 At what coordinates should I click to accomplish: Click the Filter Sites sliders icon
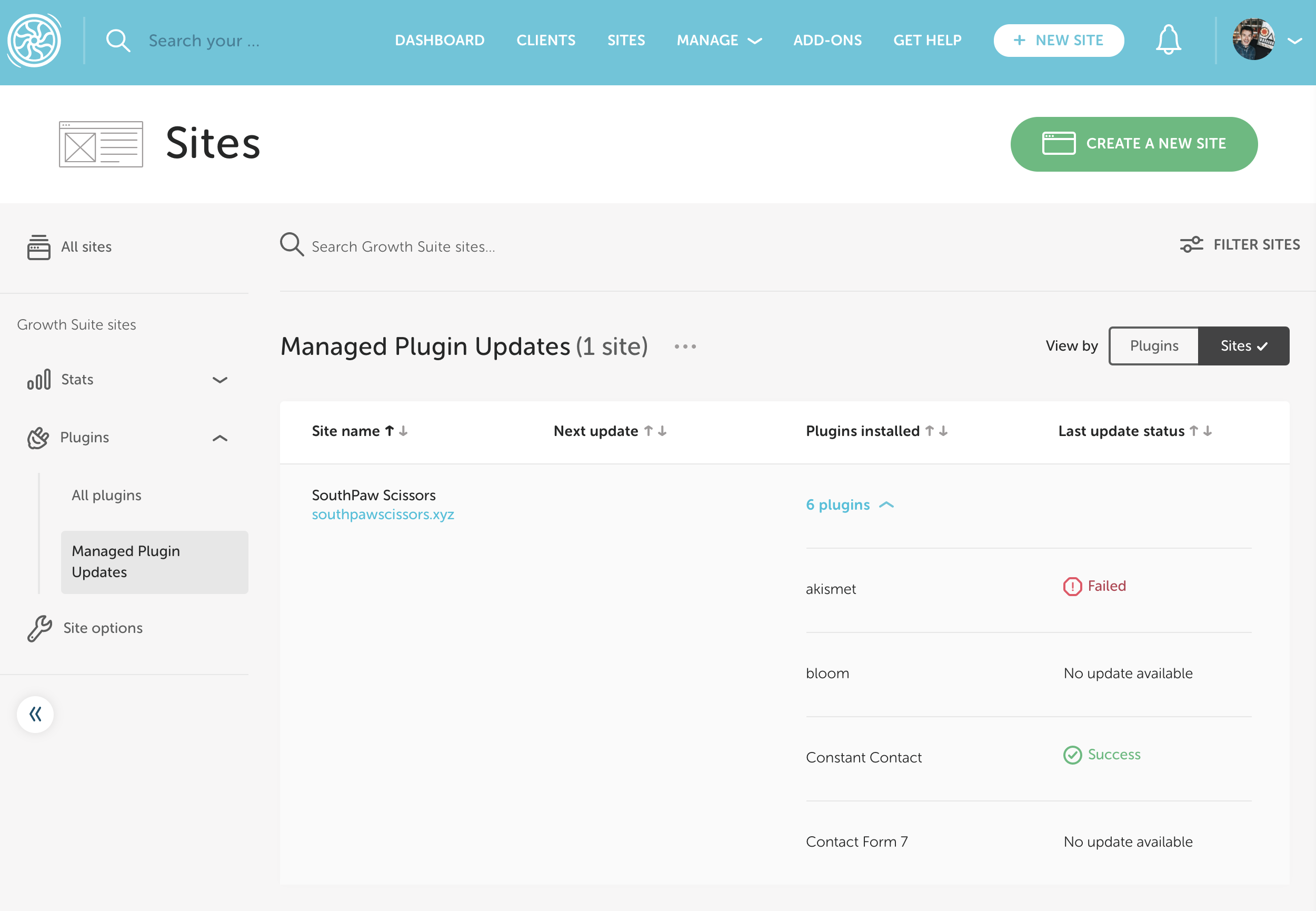click(1191, 244)
